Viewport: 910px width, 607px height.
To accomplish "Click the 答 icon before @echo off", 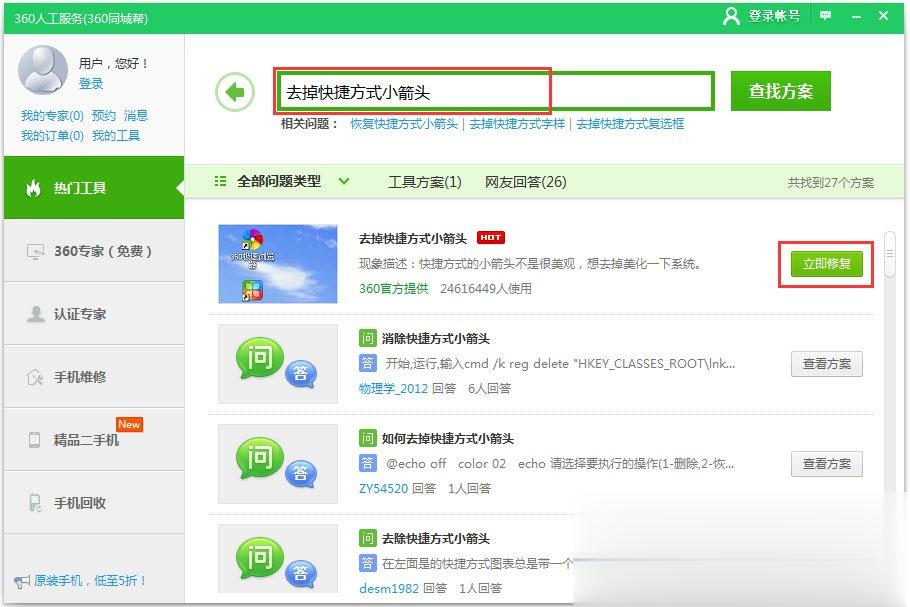I will tap(367, 464).
